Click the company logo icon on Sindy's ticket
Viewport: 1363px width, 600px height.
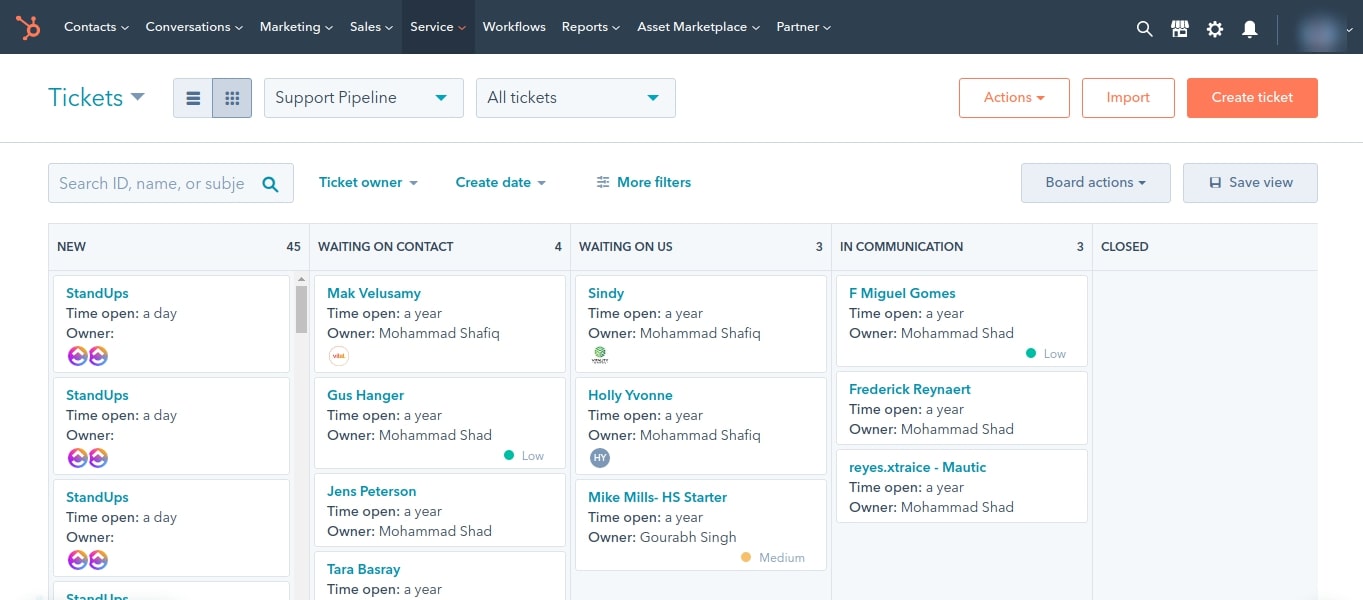pos(598,354)
